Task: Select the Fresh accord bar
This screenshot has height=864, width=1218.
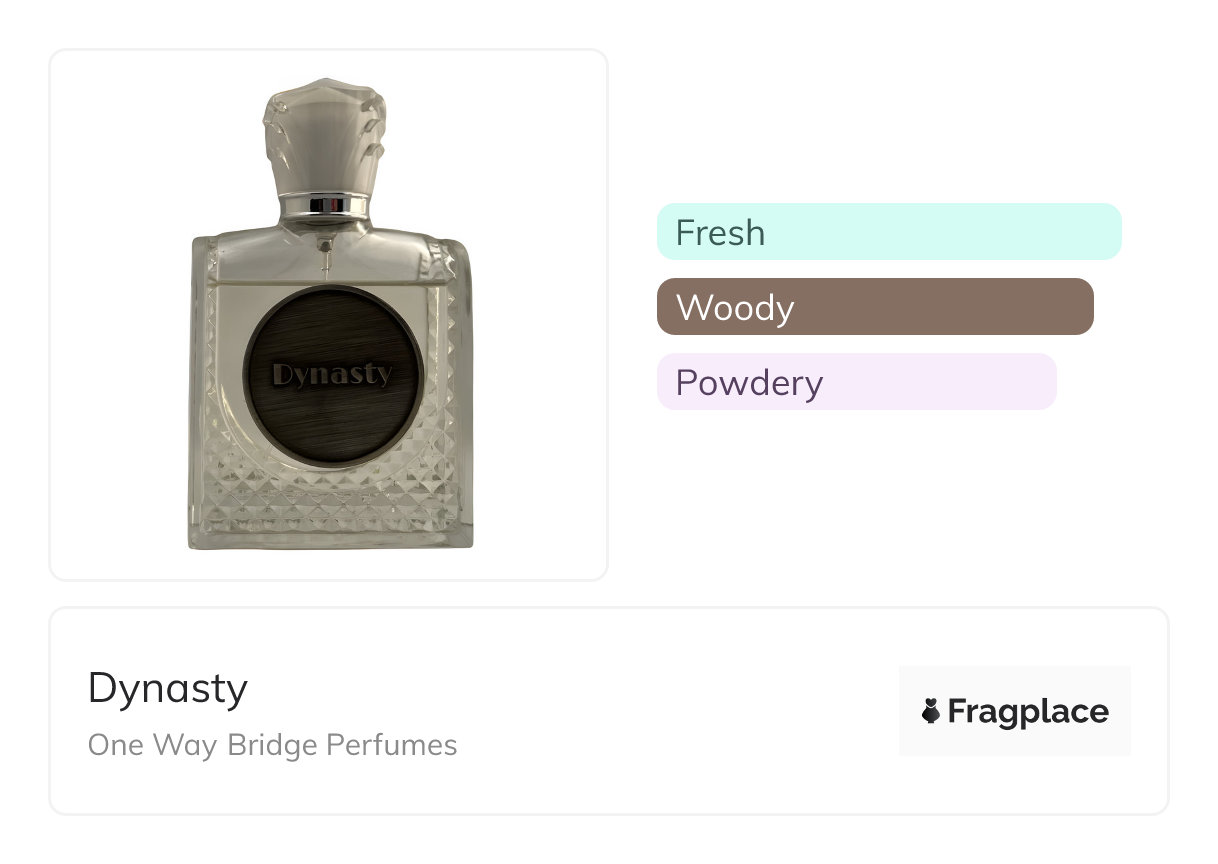Action: pos(888,232)
